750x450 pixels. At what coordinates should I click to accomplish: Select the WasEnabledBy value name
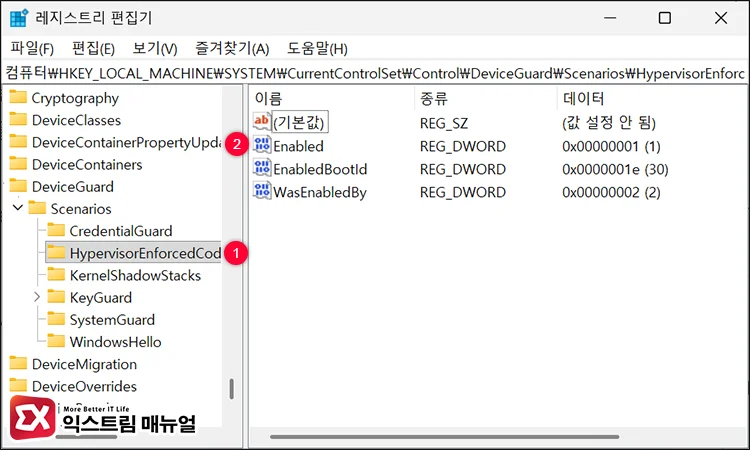[x=320, y=192]
